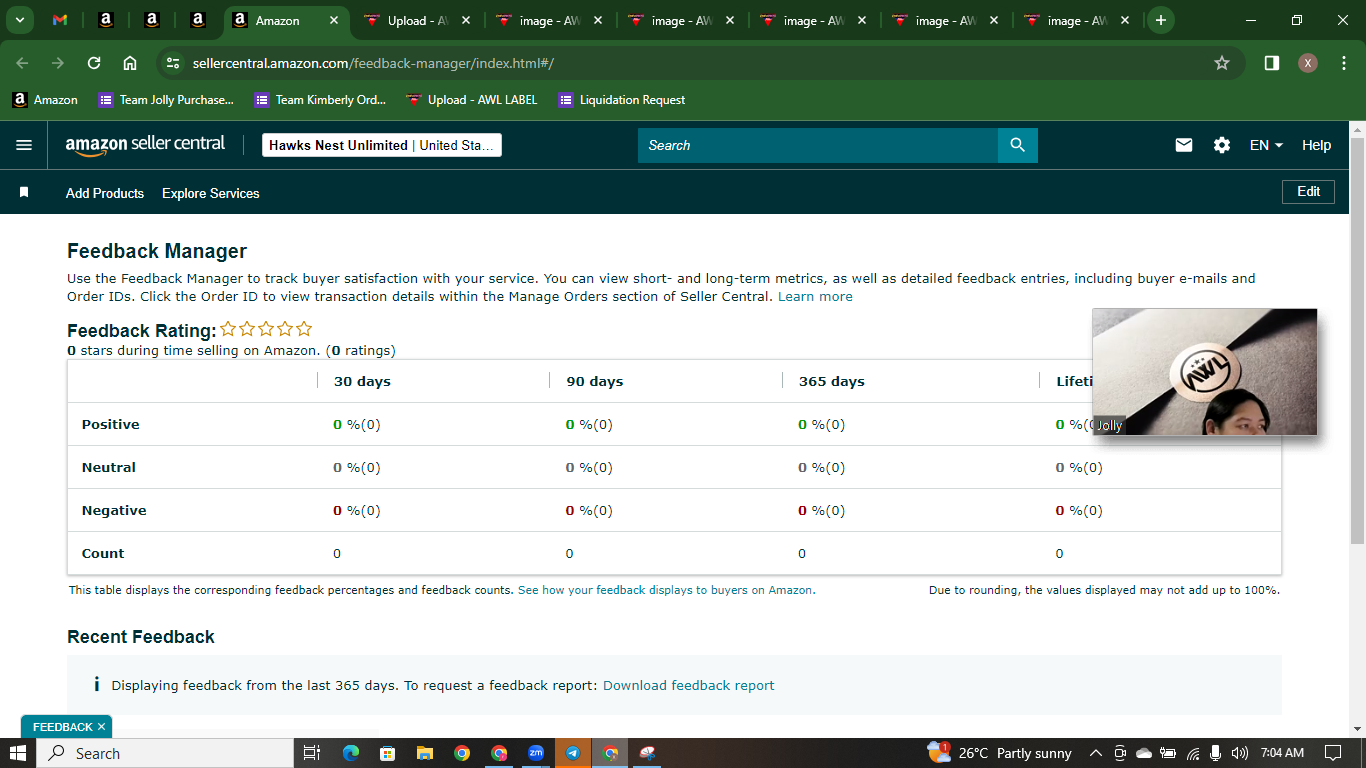
Task: Click the bookmark flag icon beside Add Products
Action: pyautogui.click(x=24, y=192)
